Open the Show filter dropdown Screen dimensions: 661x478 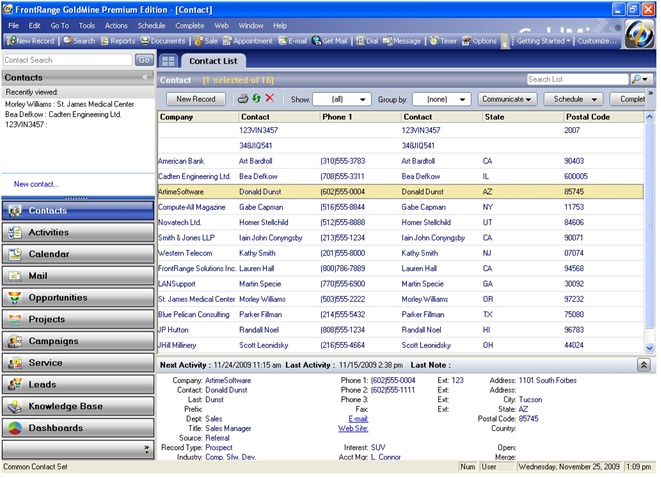pos(342,99)
